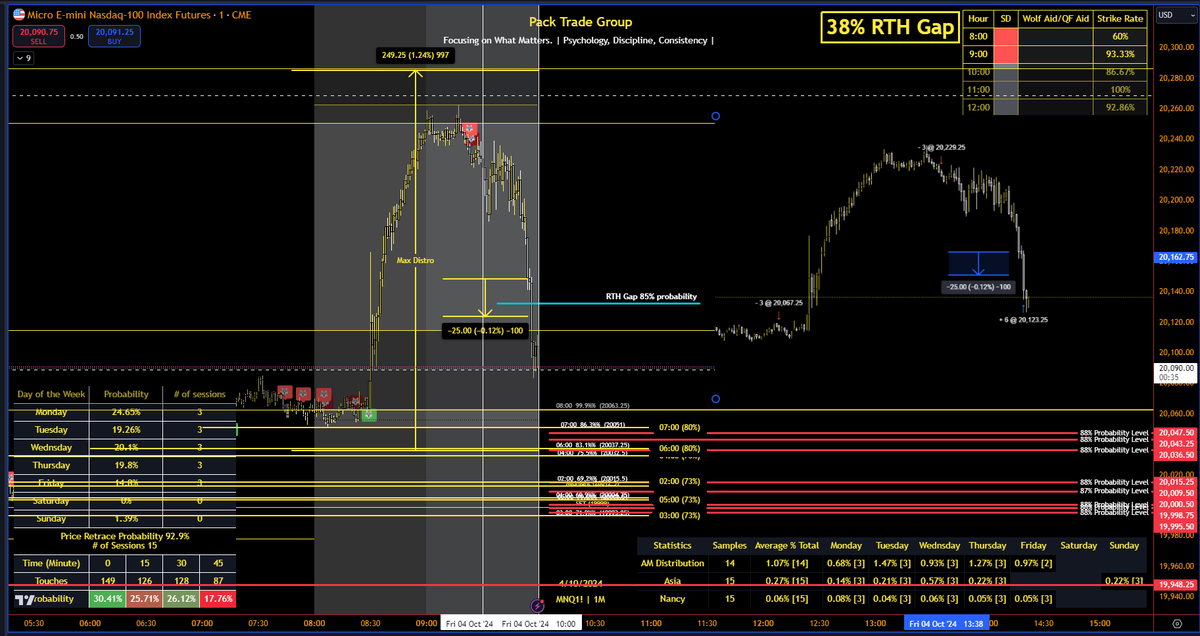Click the 20,300.00 price scale value
Image resolution: width=1200 pixels, height=636 pixels.
click(1175, 47)
